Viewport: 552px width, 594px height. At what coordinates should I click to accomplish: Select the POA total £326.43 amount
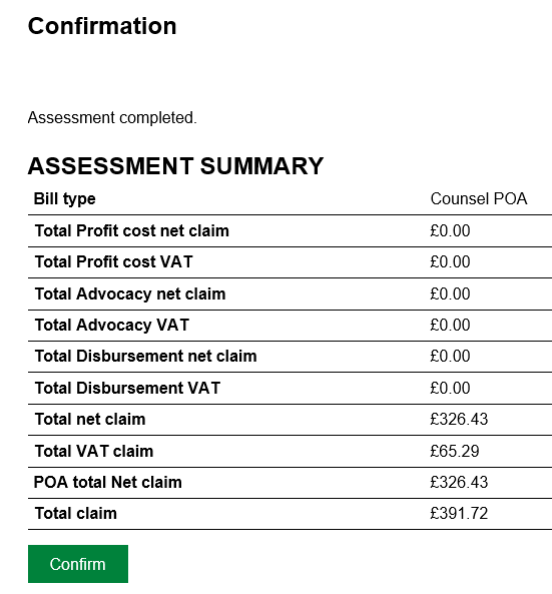pyautogui.click(x=459, y=482)
